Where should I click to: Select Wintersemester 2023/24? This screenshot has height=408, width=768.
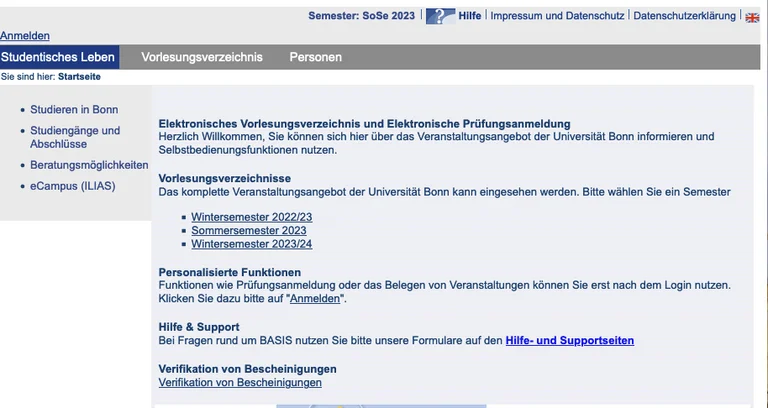252,244
